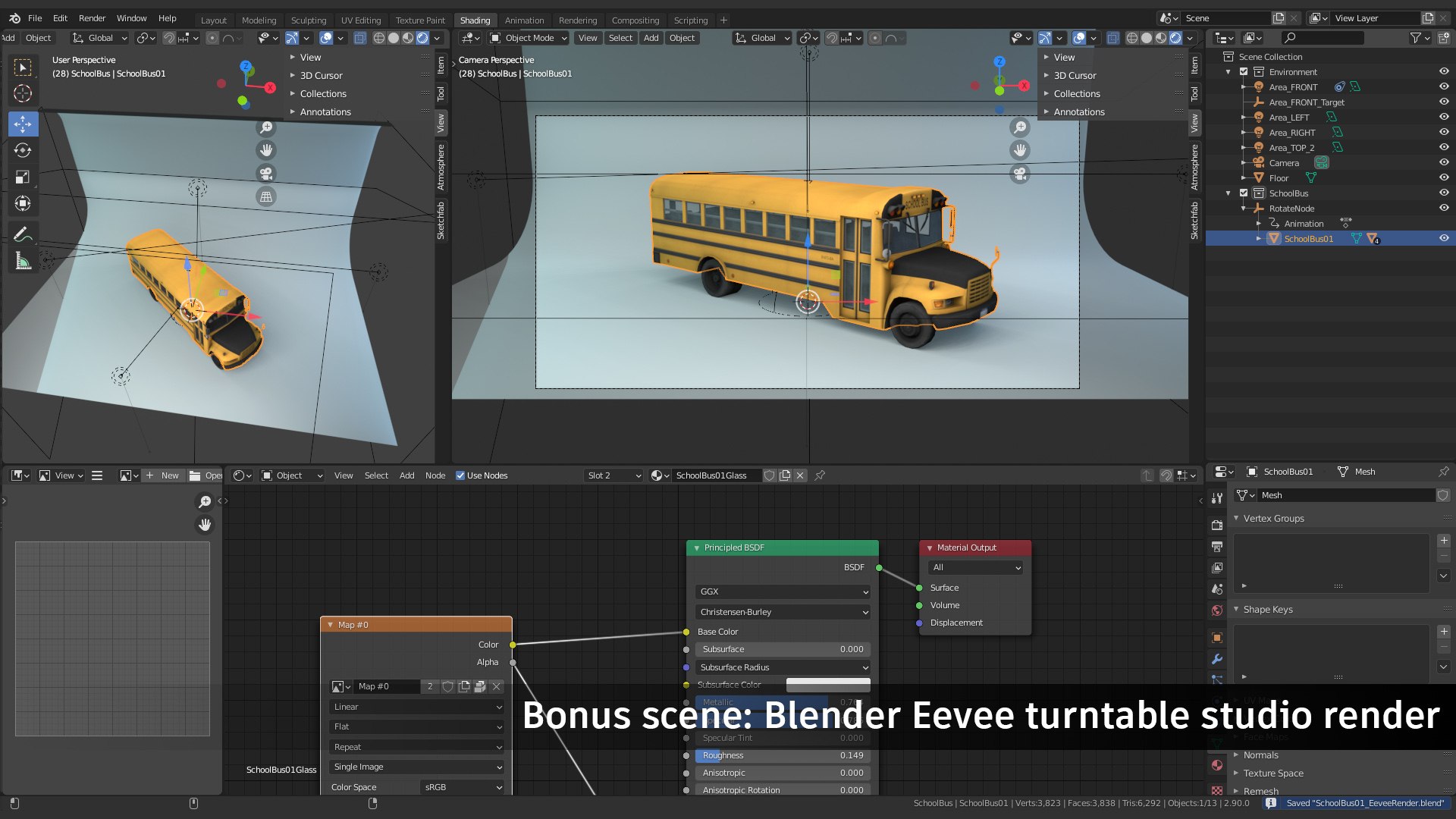Screen dimensions: 1456x819
Task: Select the Select Box tool
Action: point(23,67)
